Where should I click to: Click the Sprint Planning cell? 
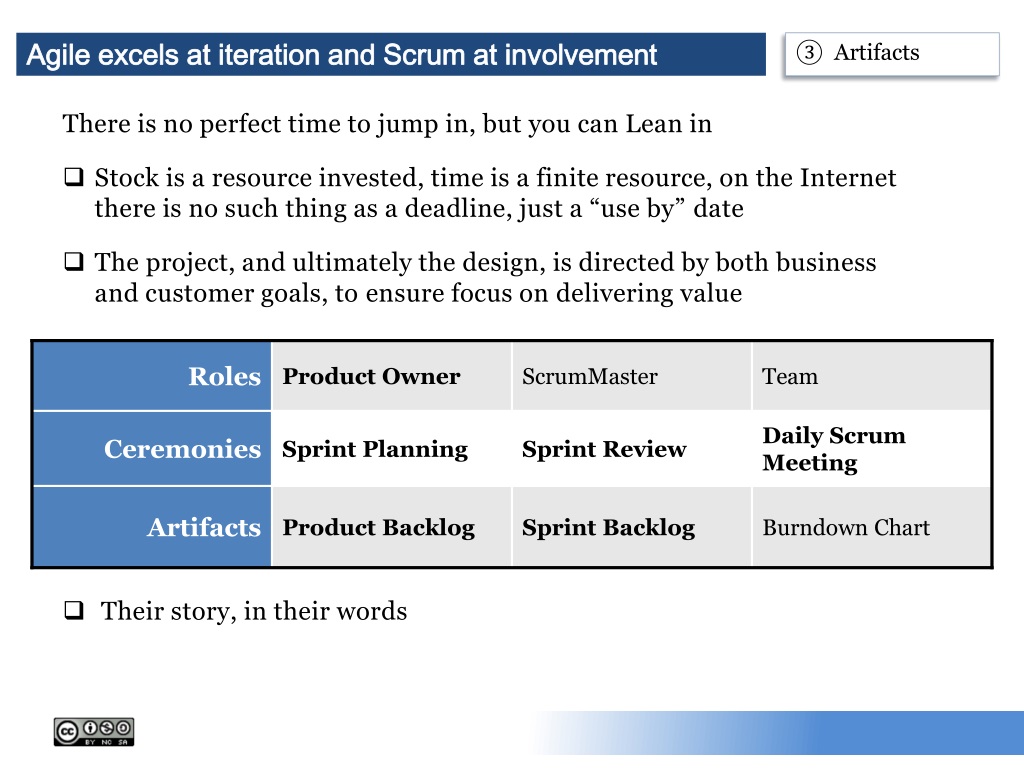click(x=391, y=449)
